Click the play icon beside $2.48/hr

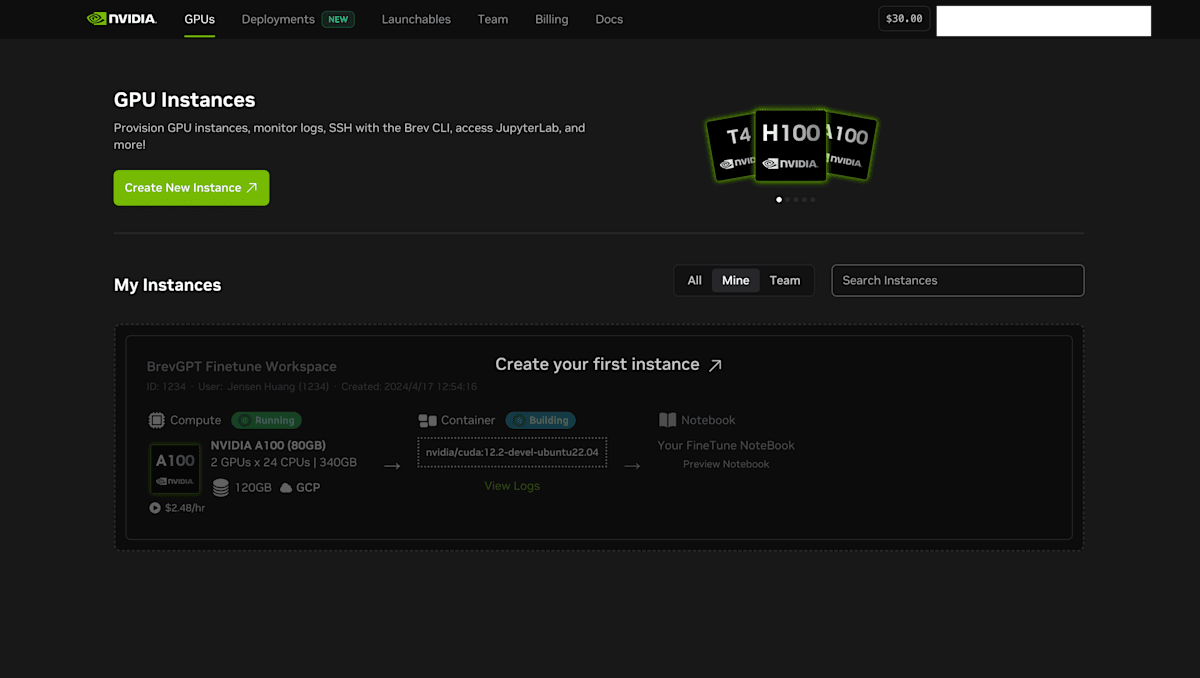pyautogui.click(x=155, y=508)
